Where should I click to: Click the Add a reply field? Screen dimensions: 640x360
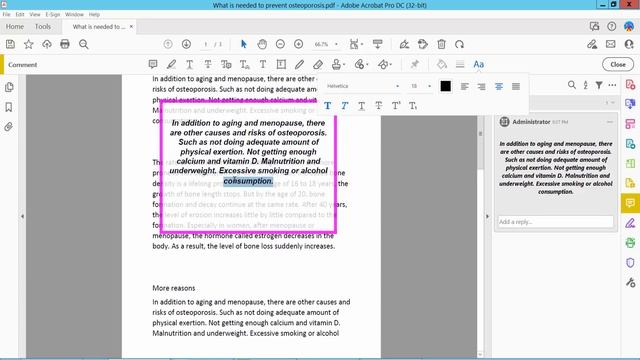(556, 222)
